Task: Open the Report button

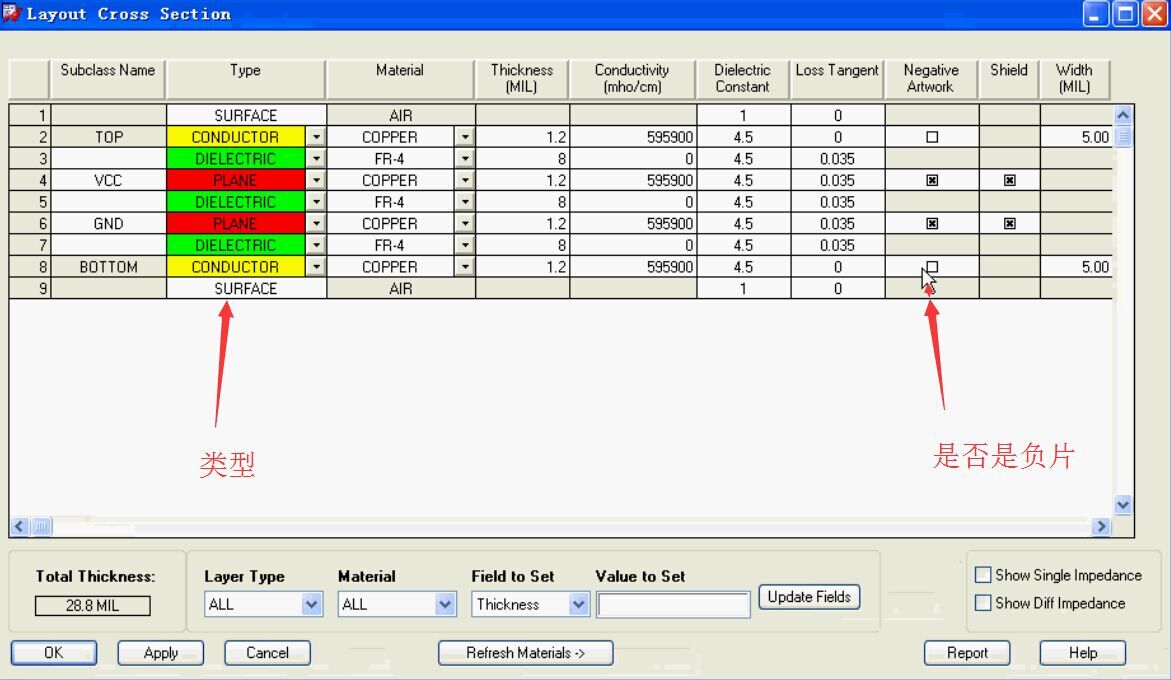Action: tap(967, 653)
